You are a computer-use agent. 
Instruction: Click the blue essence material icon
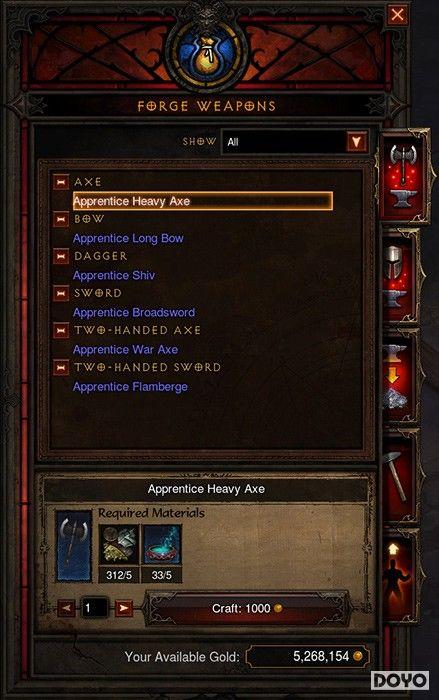162,546
